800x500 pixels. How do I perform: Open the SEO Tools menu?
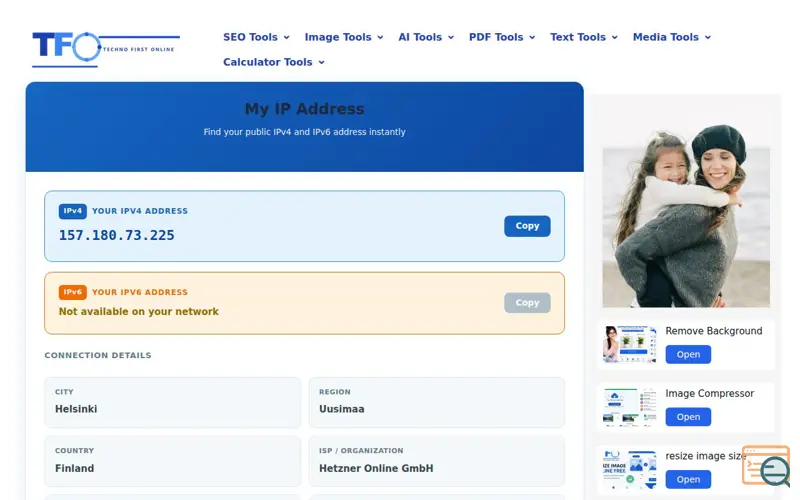(x=256, y=37)
